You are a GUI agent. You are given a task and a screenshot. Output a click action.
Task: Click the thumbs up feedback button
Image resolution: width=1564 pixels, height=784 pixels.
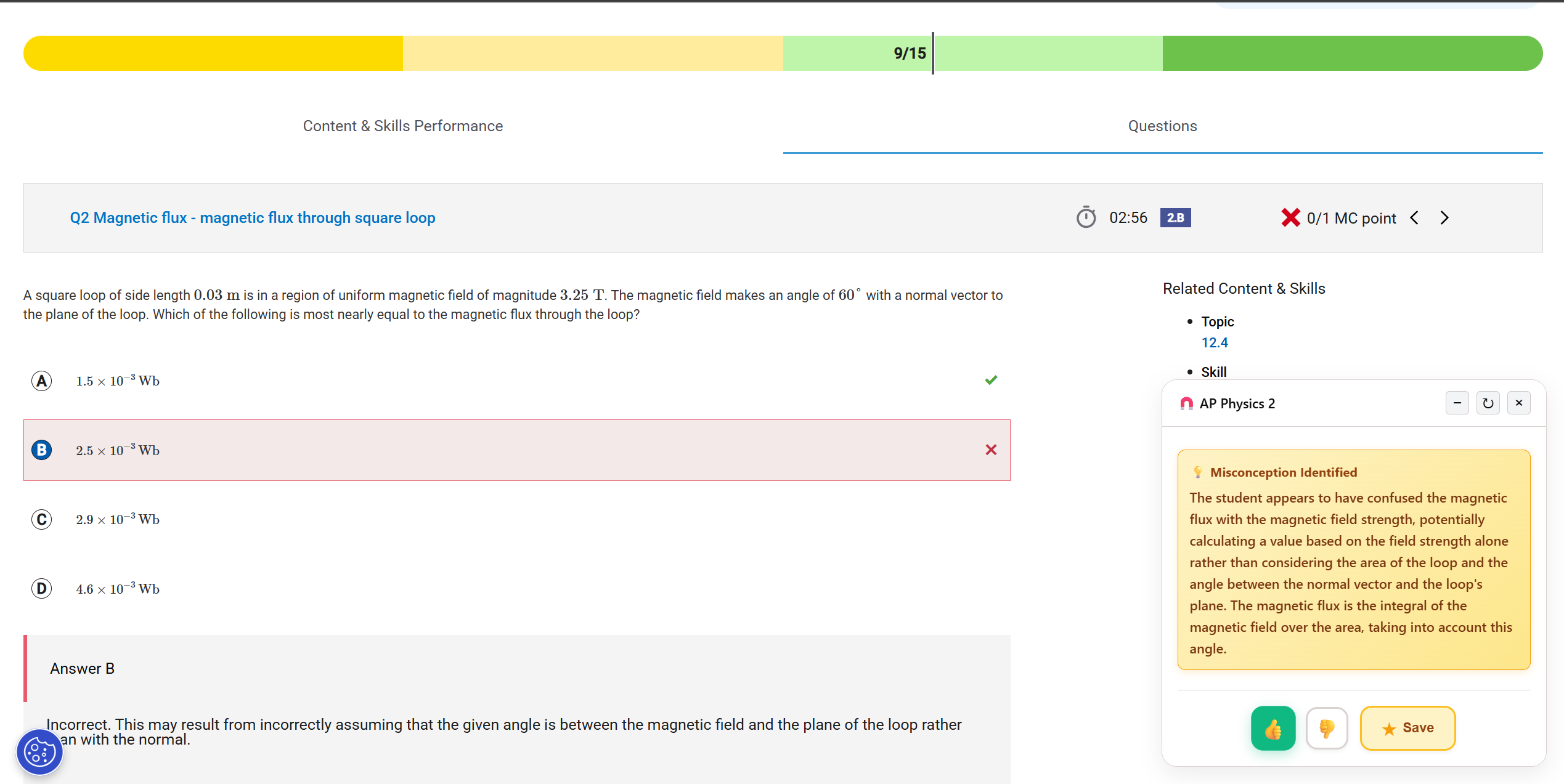click(x=1273, y=728)
